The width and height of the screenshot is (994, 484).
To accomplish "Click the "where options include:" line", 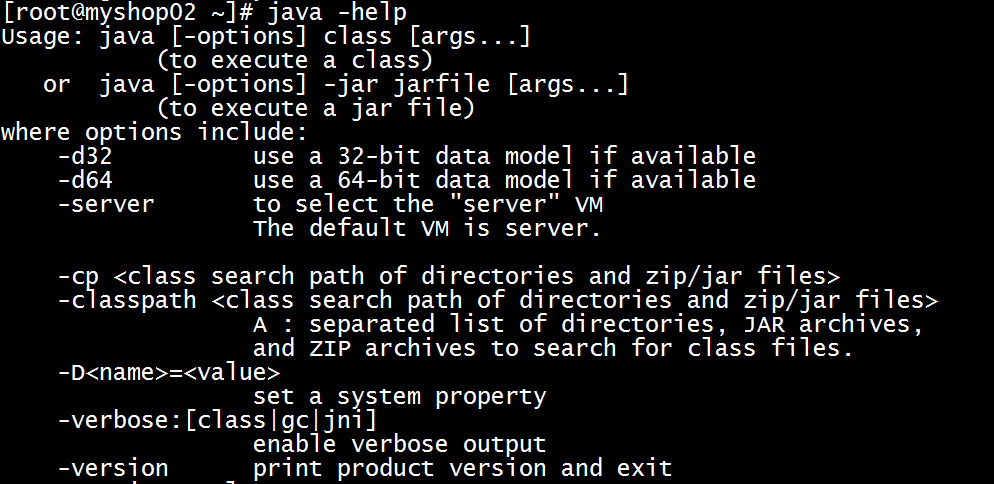I will [153, 132].
